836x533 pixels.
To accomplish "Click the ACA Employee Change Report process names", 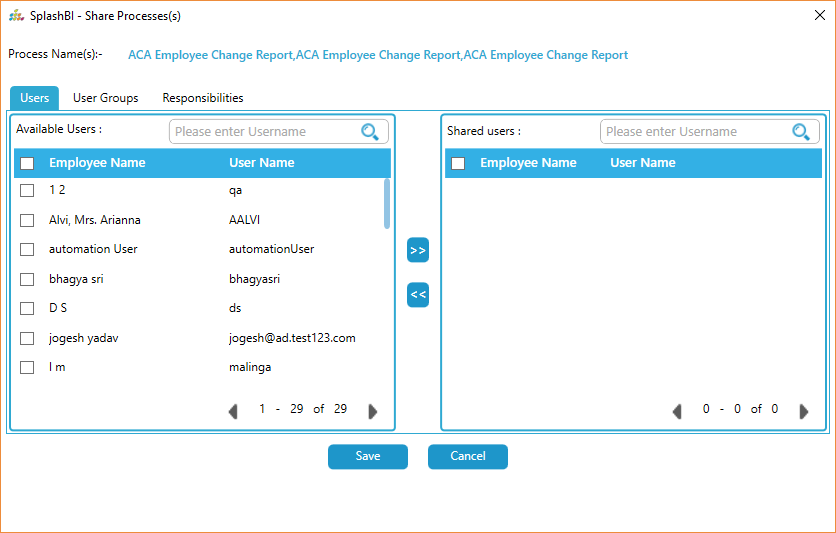I will [378, 55].
